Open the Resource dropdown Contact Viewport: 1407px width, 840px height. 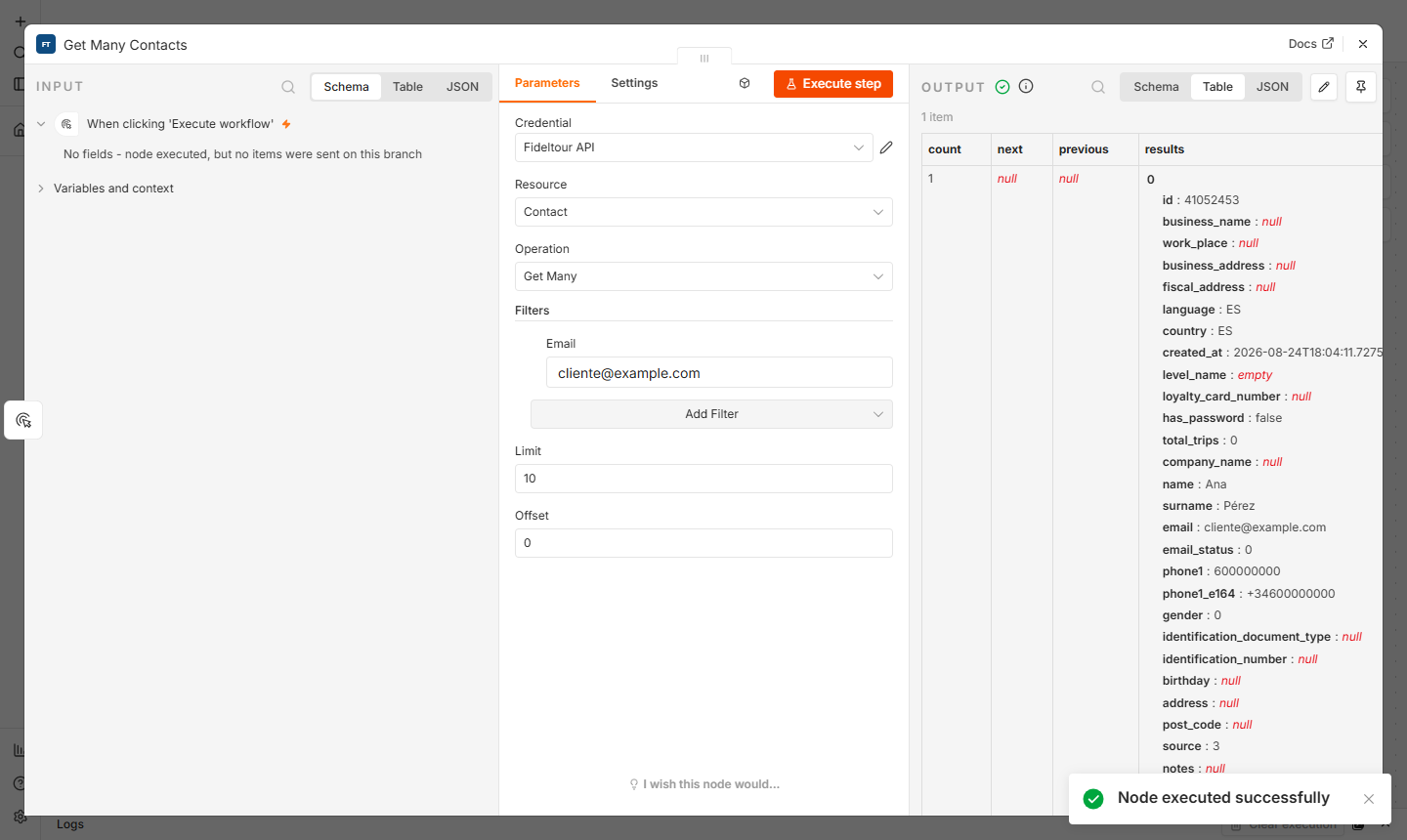[x=703, y=212]
